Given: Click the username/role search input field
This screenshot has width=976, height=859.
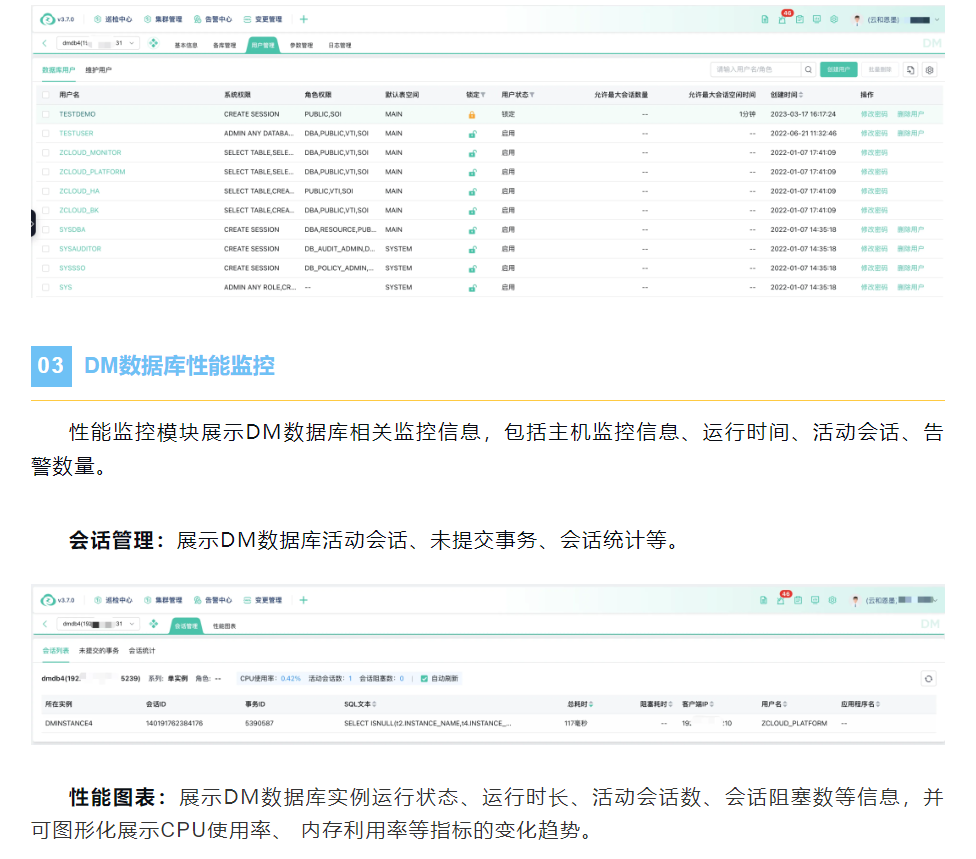Looking at the screenshot, I should [x=755, y=70].
